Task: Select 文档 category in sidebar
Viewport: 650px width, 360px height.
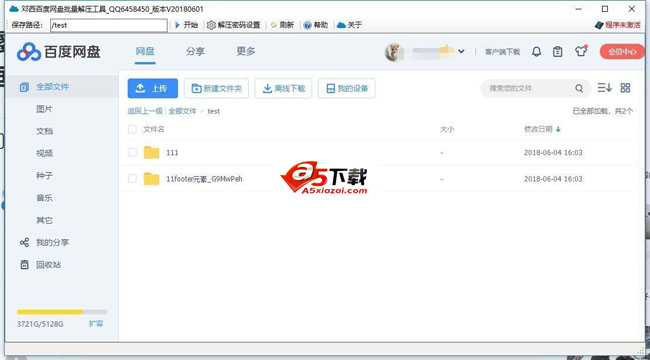Action: pos(44,131)
